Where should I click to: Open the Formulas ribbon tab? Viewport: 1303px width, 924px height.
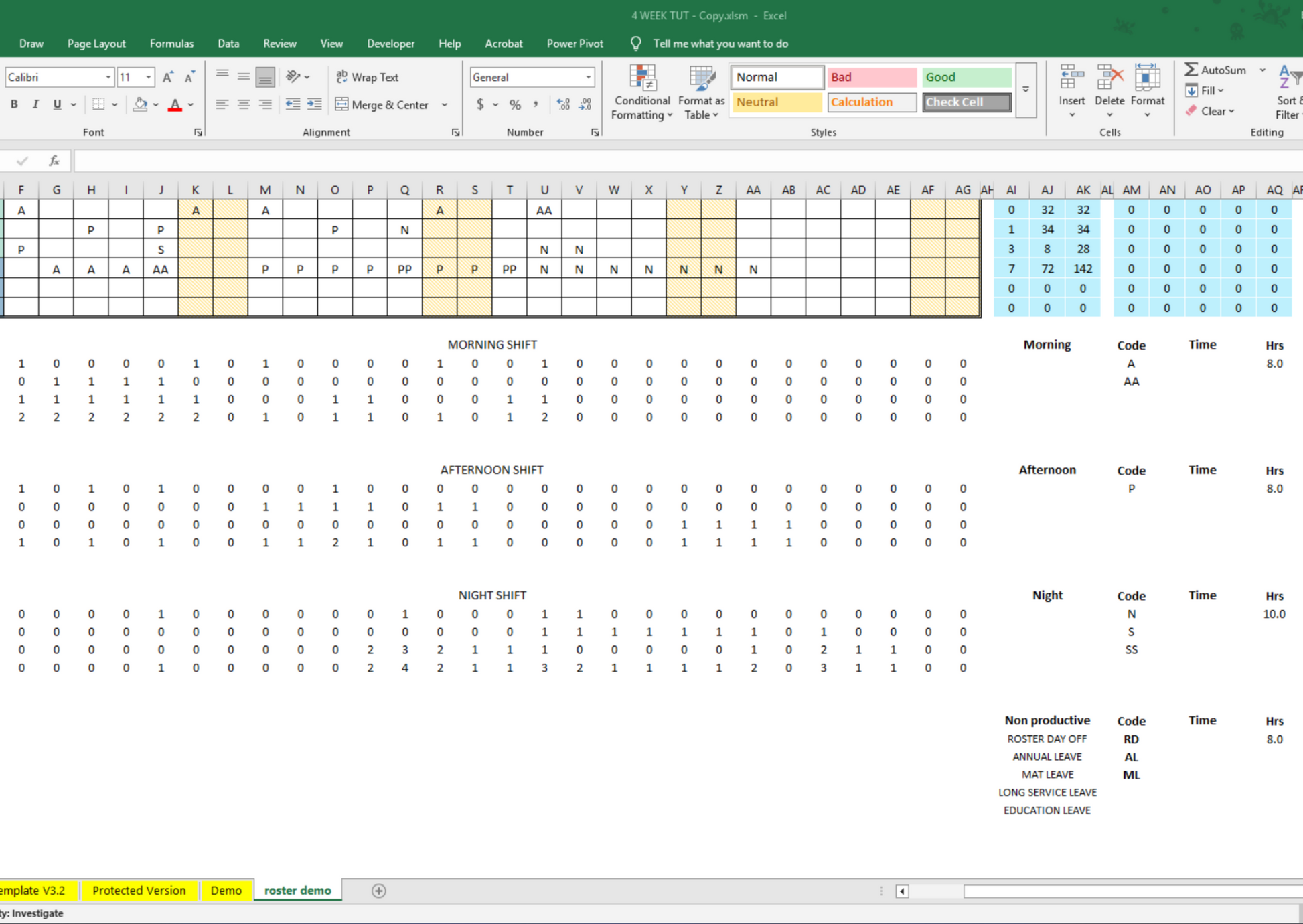point(171,44)
